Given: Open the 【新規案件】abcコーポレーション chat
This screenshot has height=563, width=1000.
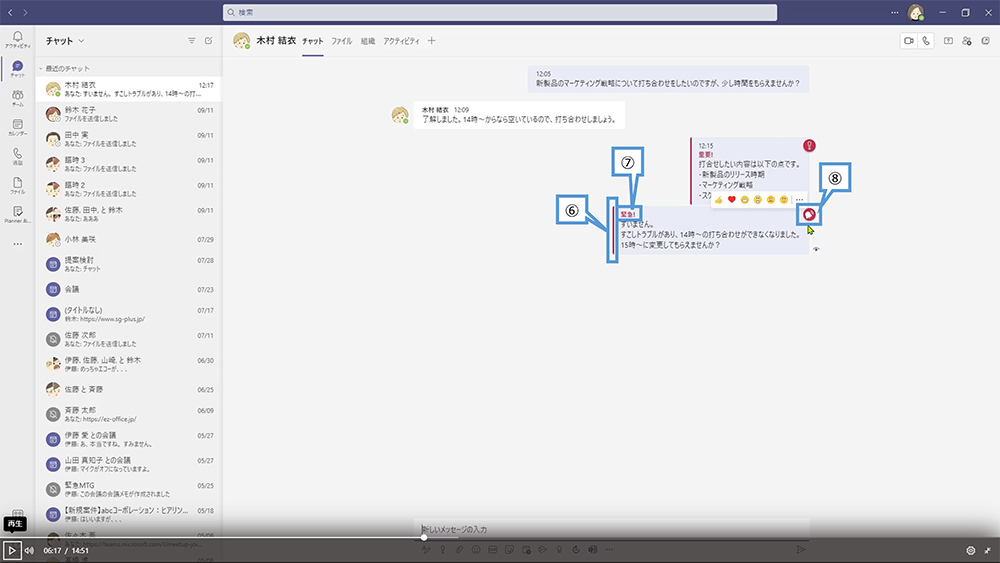Looking at the screenshot, I should pos(129,514).
